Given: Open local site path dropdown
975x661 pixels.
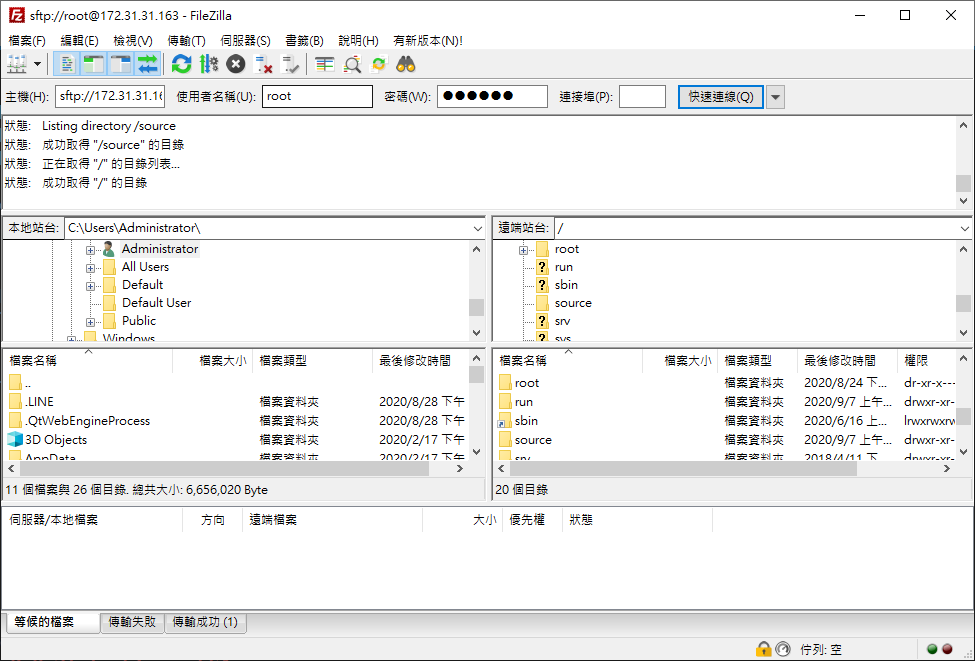Looking at the screenshot, I should [478, 228].
